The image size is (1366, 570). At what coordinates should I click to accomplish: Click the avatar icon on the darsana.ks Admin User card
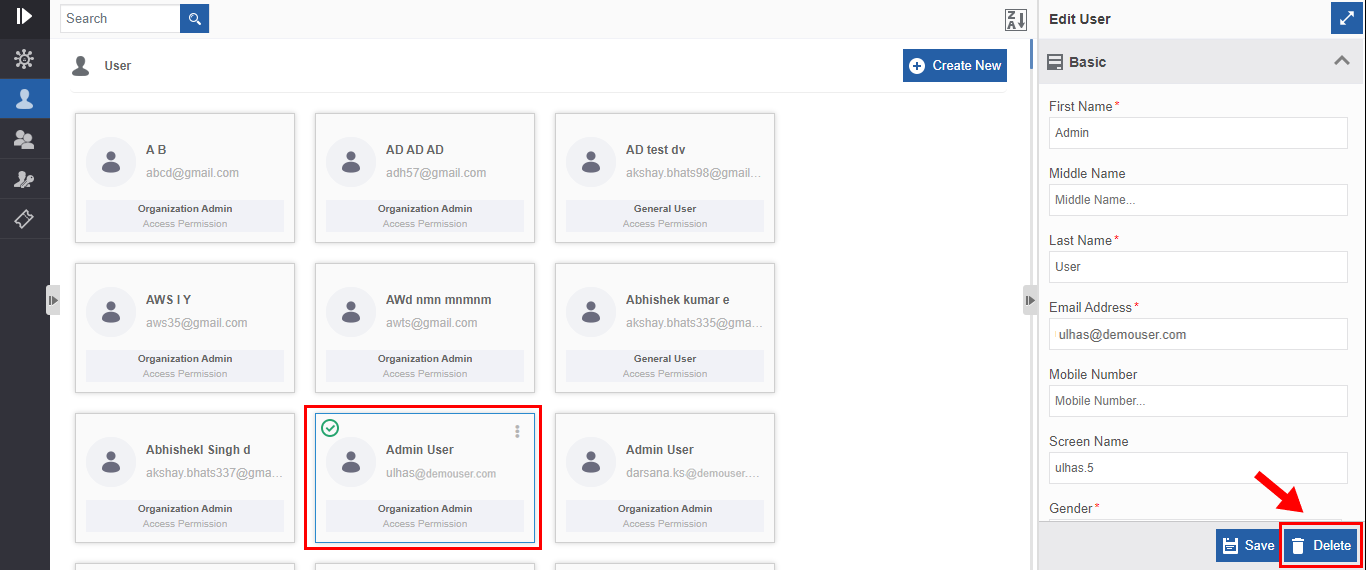tap(591, 462)
